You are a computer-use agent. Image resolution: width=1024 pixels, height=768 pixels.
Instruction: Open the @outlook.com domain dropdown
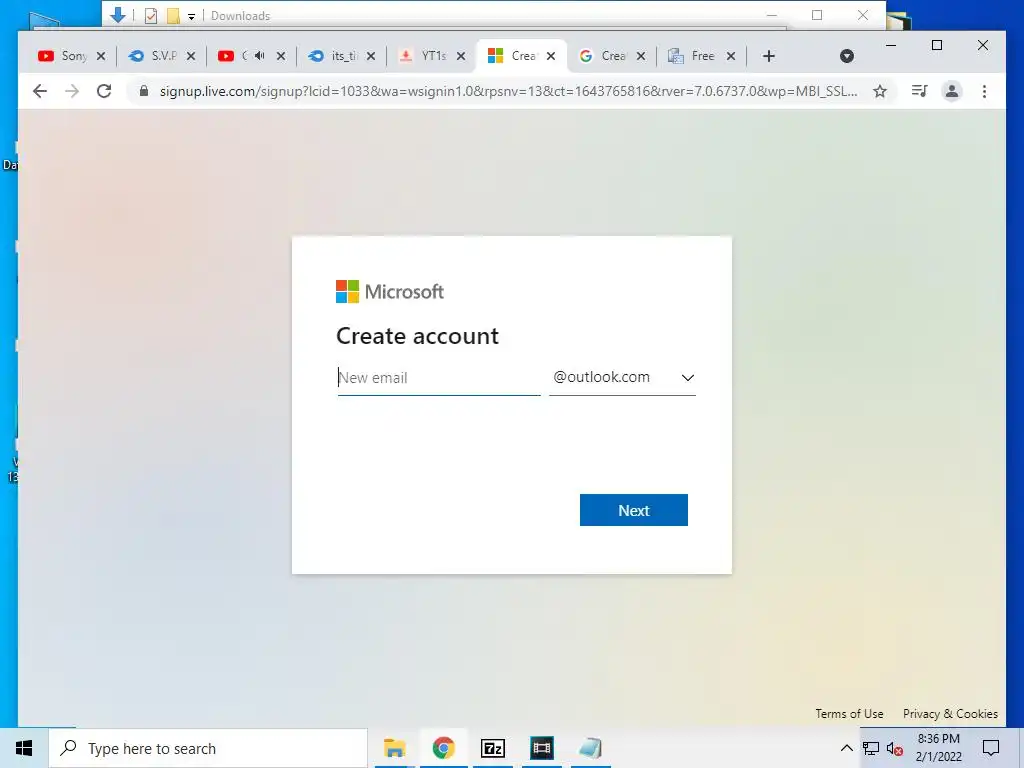[622, 377]
